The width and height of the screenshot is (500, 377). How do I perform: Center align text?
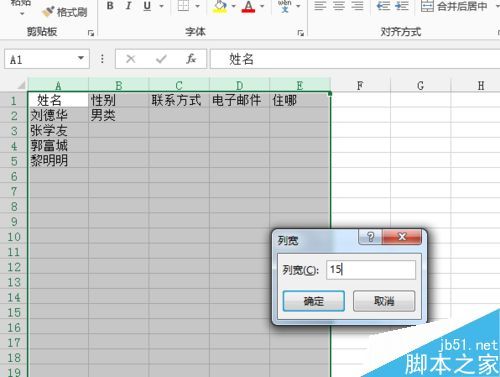coord(339,6)
